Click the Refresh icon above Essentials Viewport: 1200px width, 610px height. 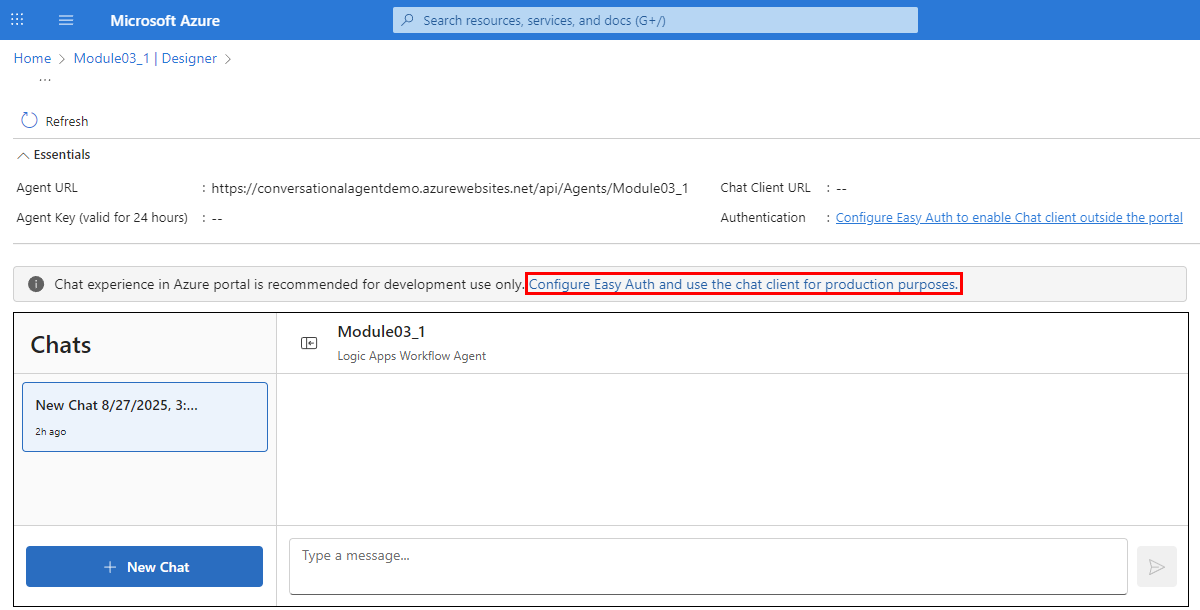tap(29, 120)
